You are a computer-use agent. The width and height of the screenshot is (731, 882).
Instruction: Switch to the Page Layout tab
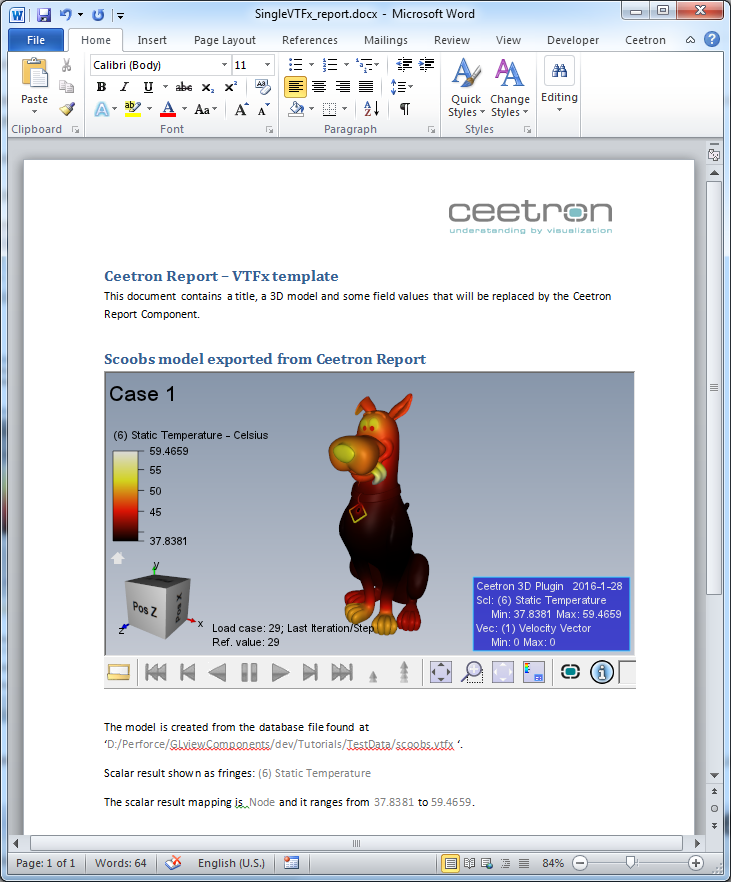(225, 40)
